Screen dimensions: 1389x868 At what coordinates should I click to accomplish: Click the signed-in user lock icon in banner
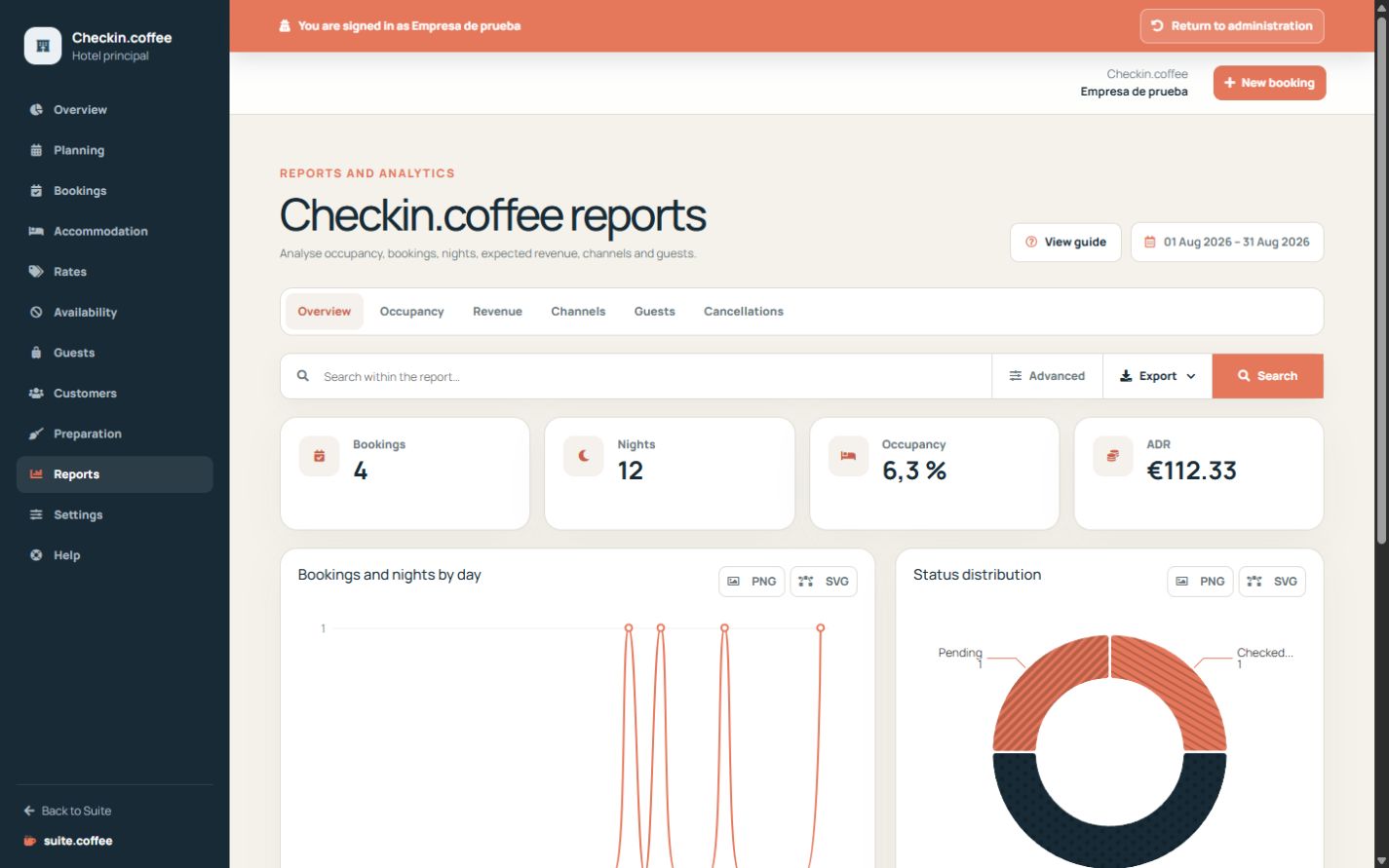pyautogui.click(x=285, y=26)
